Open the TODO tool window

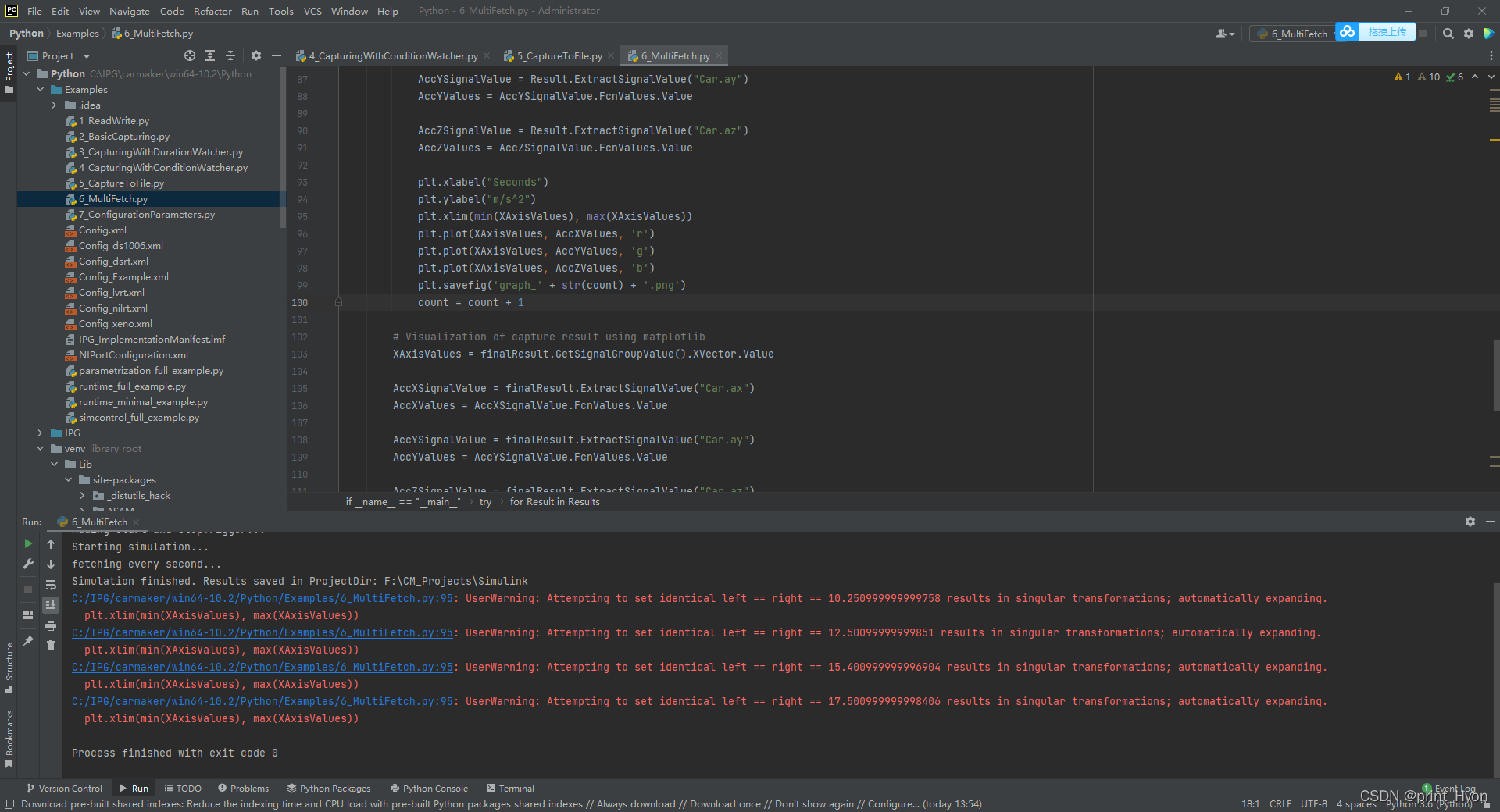pos(183,789)
